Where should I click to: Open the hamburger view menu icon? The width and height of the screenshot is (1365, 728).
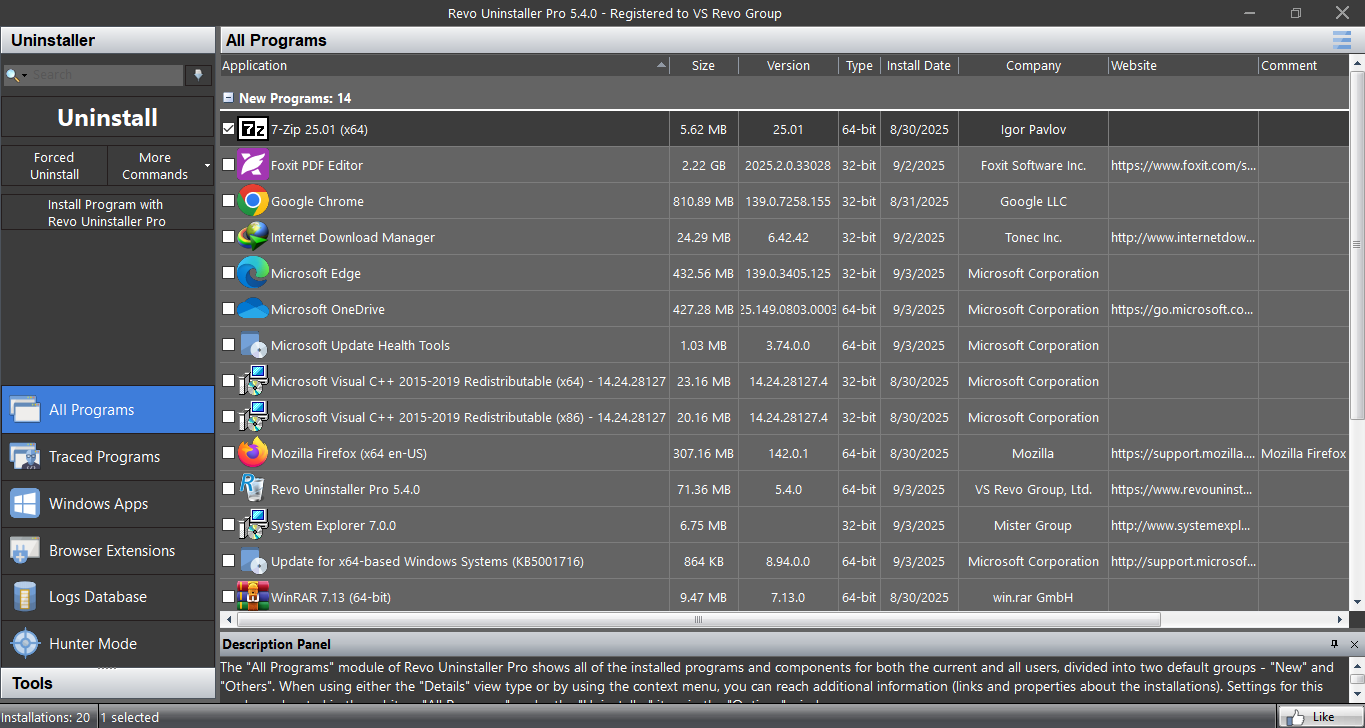tap(1341, 40)
